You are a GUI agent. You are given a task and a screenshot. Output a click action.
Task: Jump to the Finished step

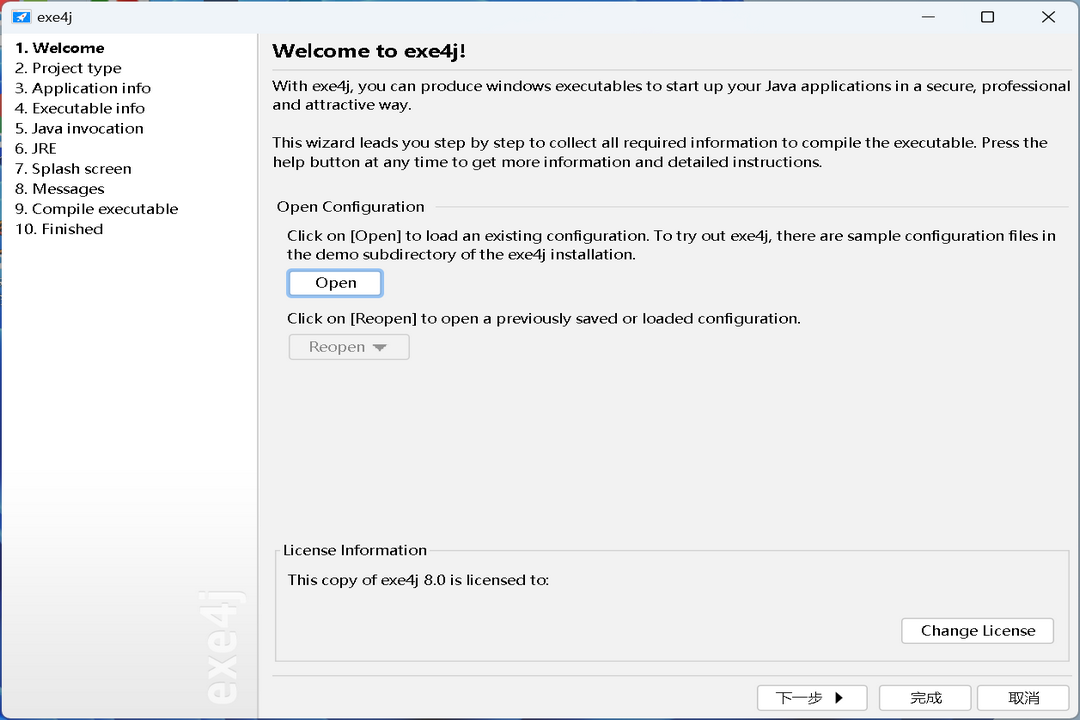(x=59, y=228)
